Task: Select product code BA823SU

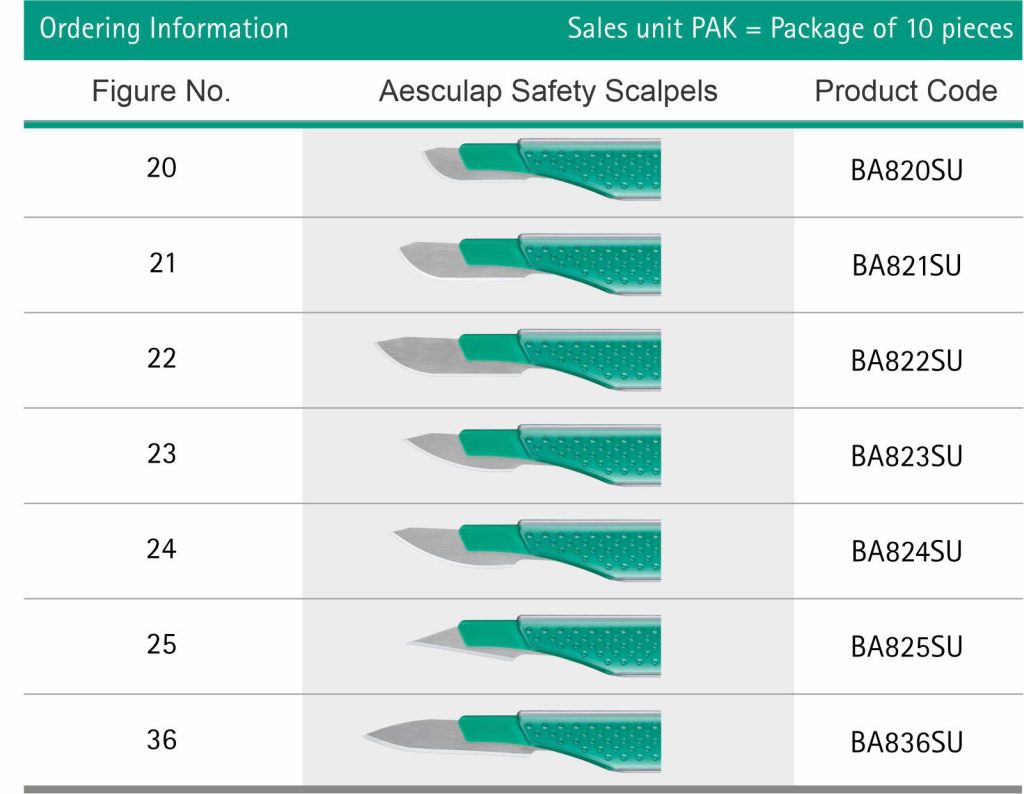Action: (906, 457)
